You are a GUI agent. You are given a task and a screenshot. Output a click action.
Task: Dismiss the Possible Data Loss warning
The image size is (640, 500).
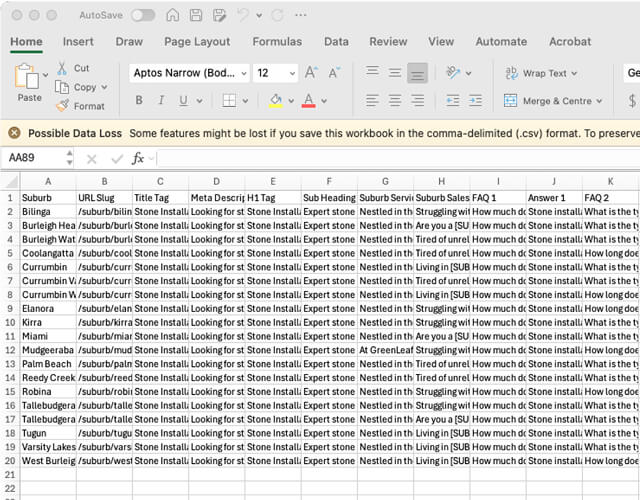[x=14, y=133]
